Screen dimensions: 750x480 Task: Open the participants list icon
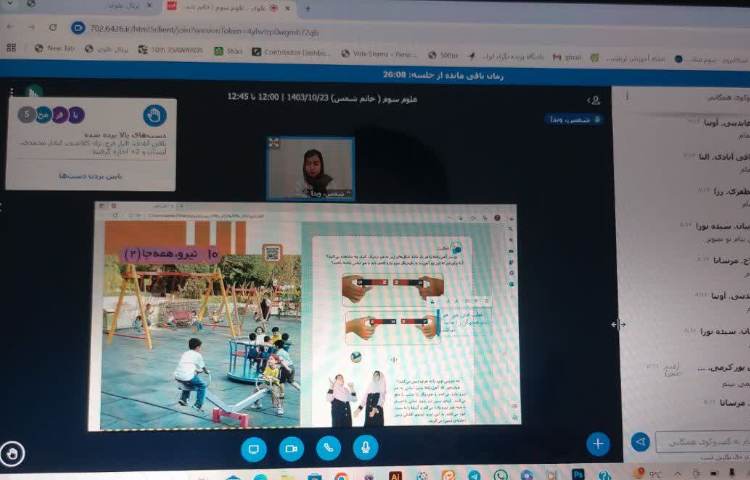point(594,100)
